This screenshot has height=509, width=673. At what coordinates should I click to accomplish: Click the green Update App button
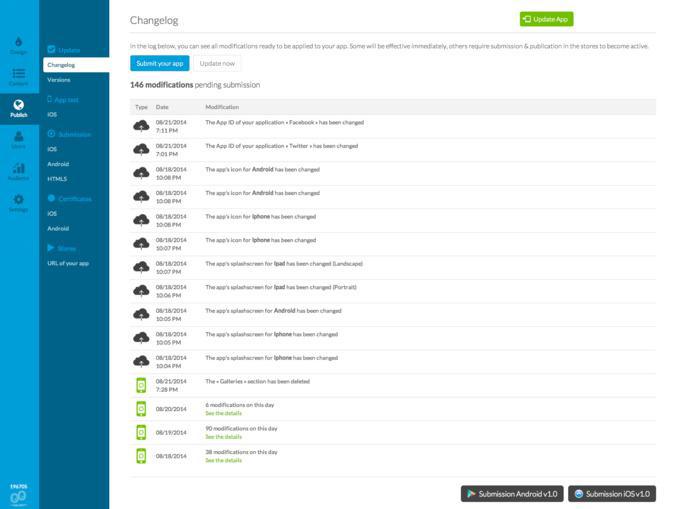pyautogui.click(x=546, y=19)
